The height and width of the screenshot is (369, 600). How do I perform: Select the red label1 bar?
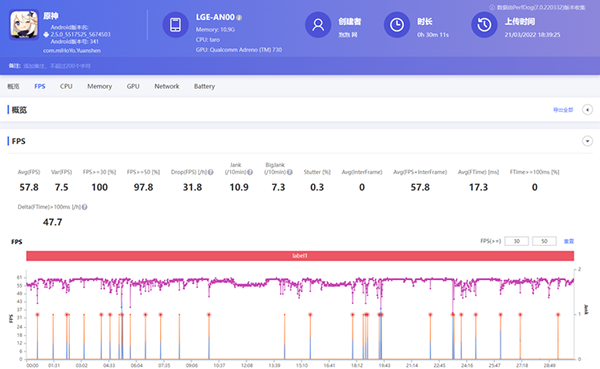point(300,256)
